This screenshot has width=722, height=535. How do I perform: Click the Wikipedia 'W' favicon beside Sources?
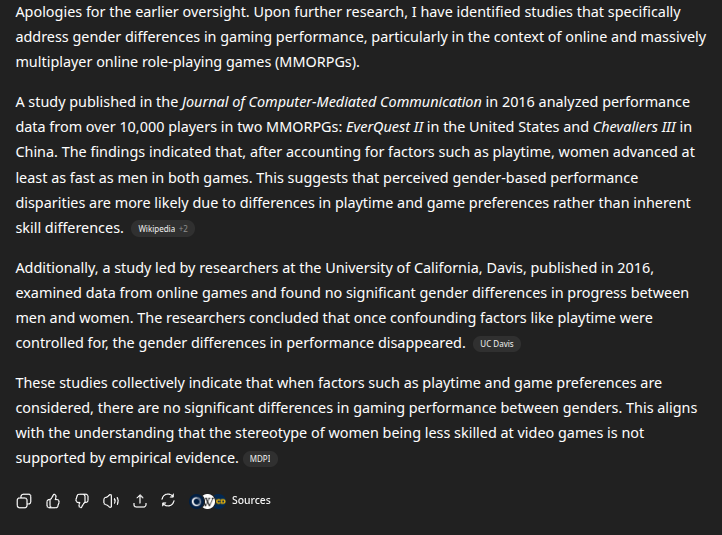click(x=209, y=501)
